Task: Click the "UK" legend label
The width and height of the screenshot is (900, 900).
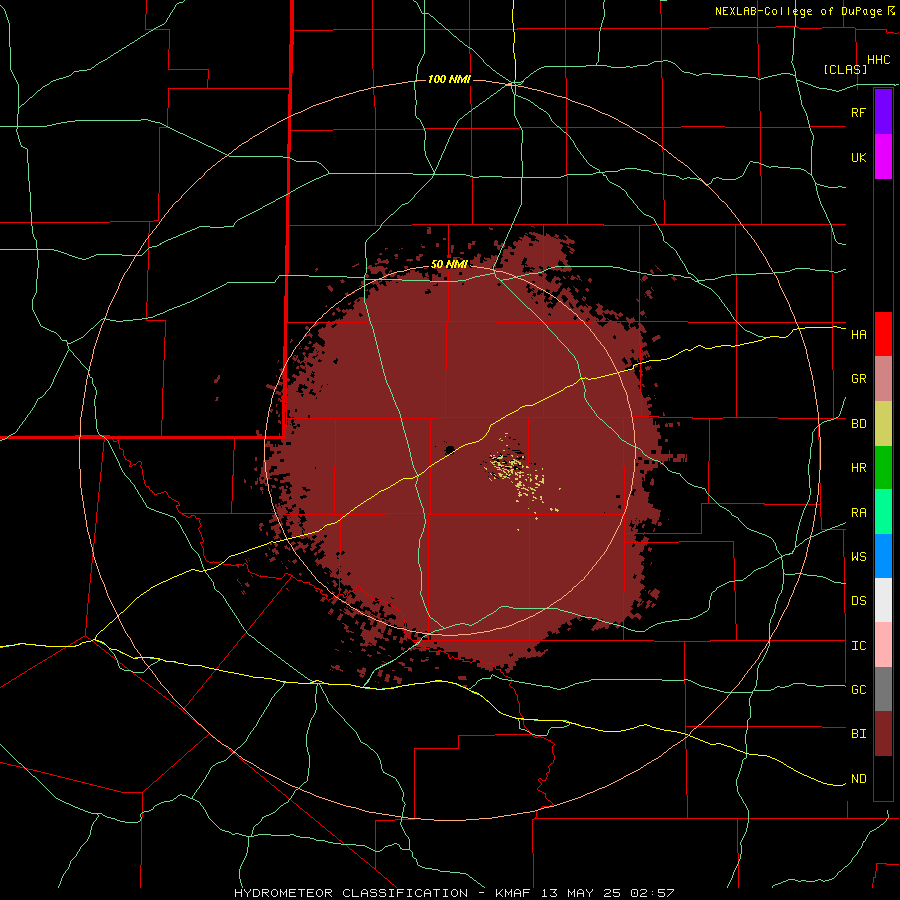Action: [858, 157]
